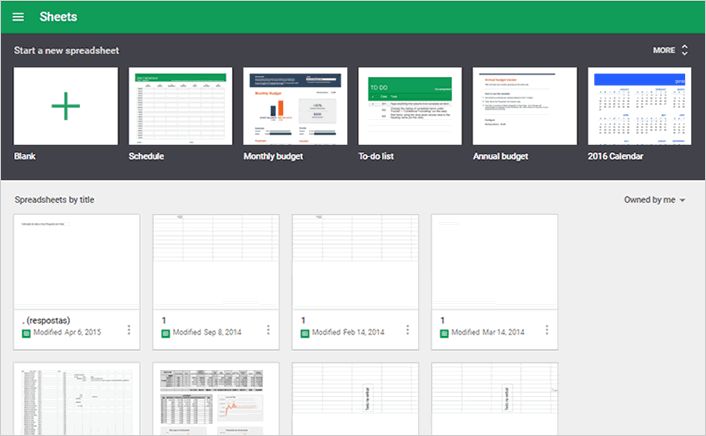
Task: Click Start a new spreadsheet heading
Action: (66, 50)
